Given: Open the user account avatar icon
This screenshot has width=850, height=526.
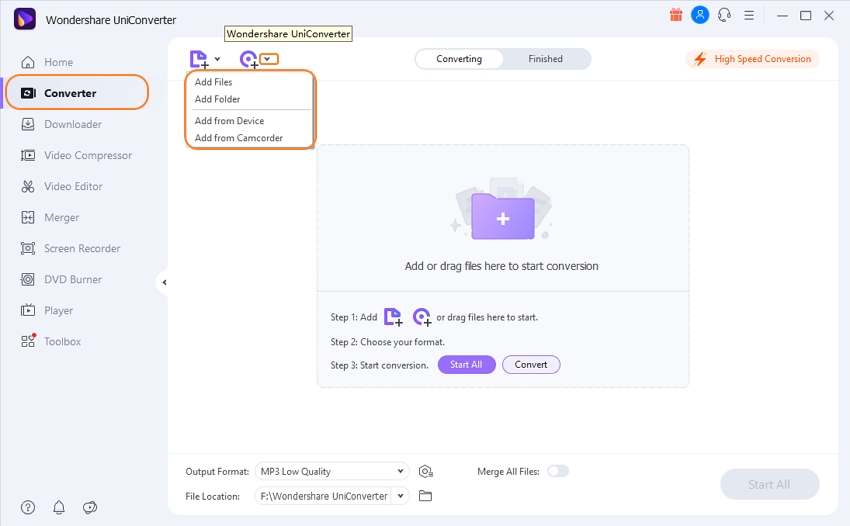Looking at the screenshot, I should click(700, 15).
